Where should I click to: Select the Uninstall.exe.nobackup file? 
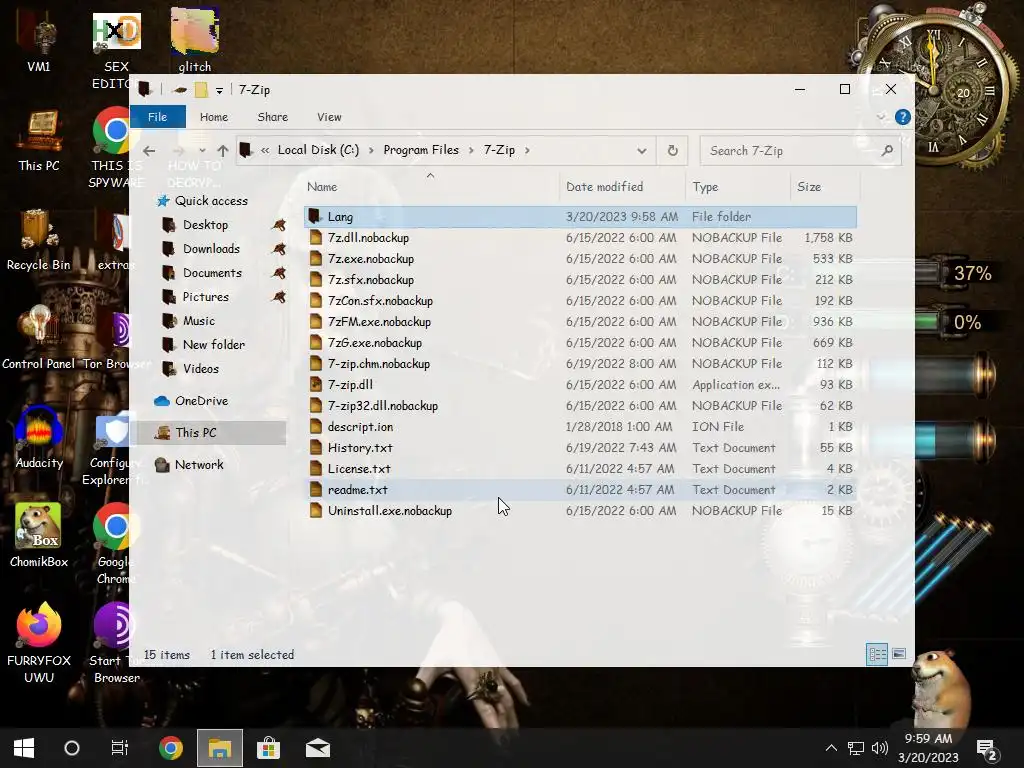click(580, 511)
